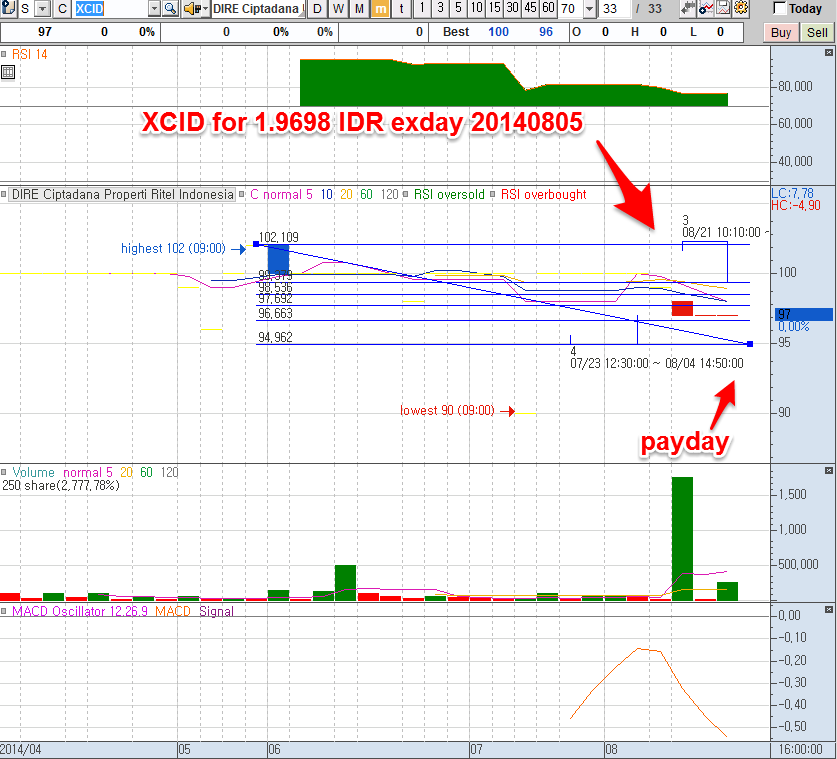Click the Best bid price 100

coord(499,32)
